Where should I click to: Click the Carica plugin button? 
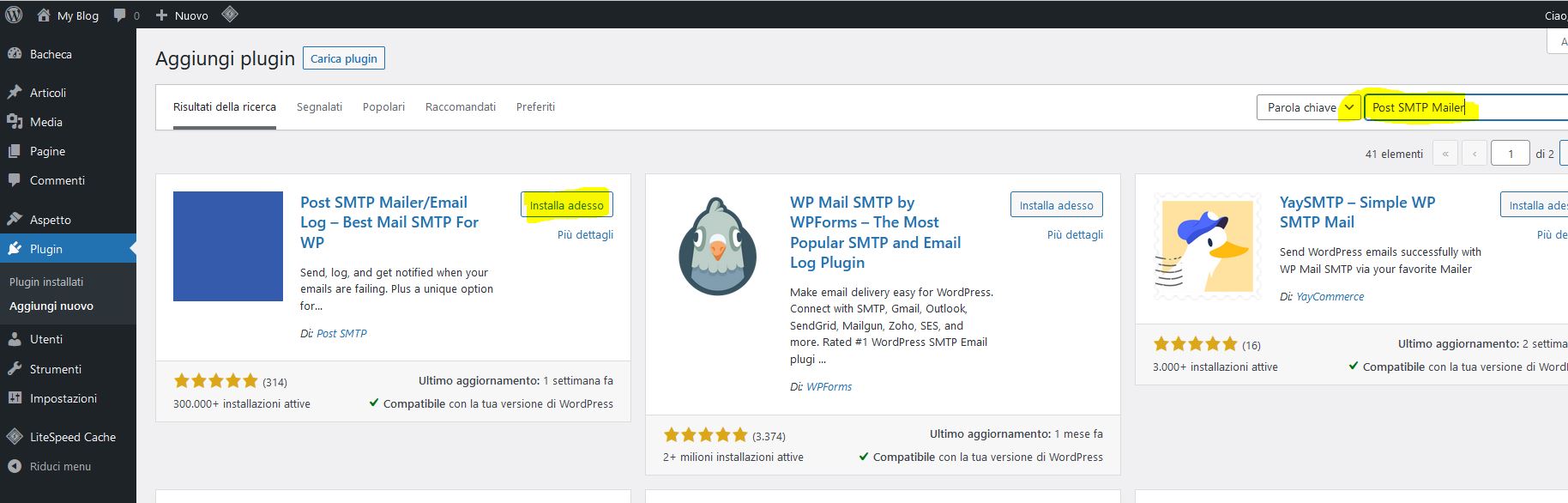(x=344, y=58)
